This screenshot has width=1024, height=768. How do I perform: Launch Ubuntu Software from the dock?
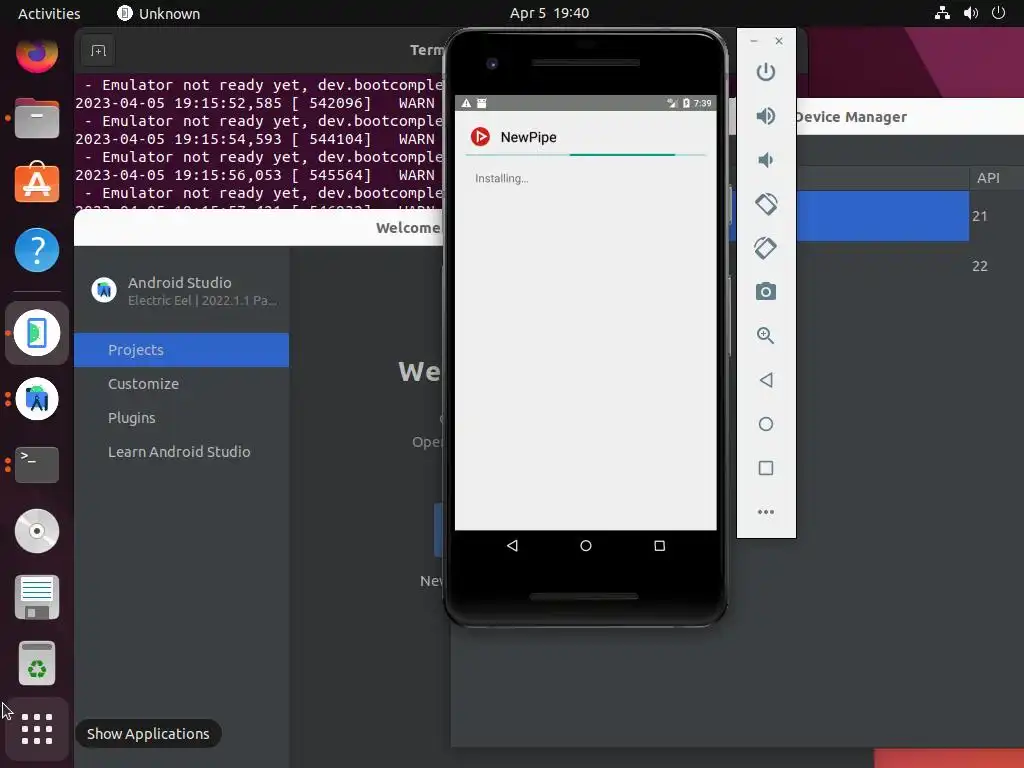(x=37, y=182)
